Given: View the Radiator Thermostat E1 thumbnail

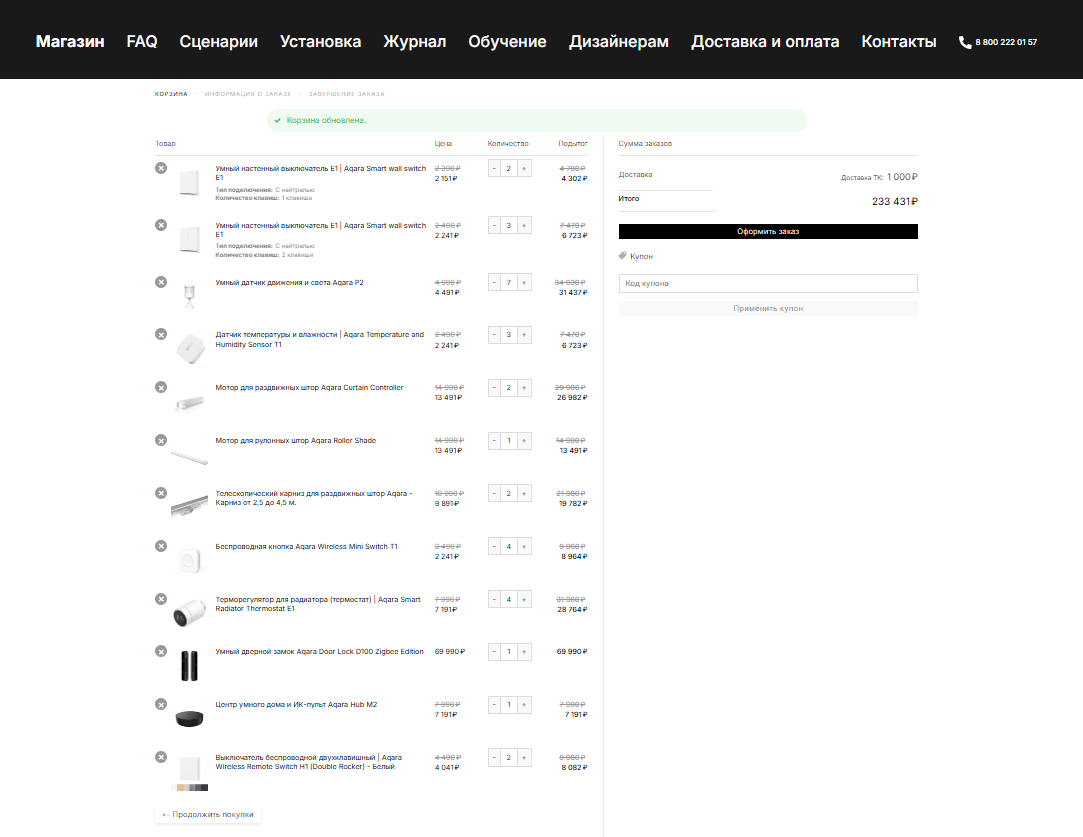Looking at the screenshot, I should pyautogui.click(x=189, y=613).
